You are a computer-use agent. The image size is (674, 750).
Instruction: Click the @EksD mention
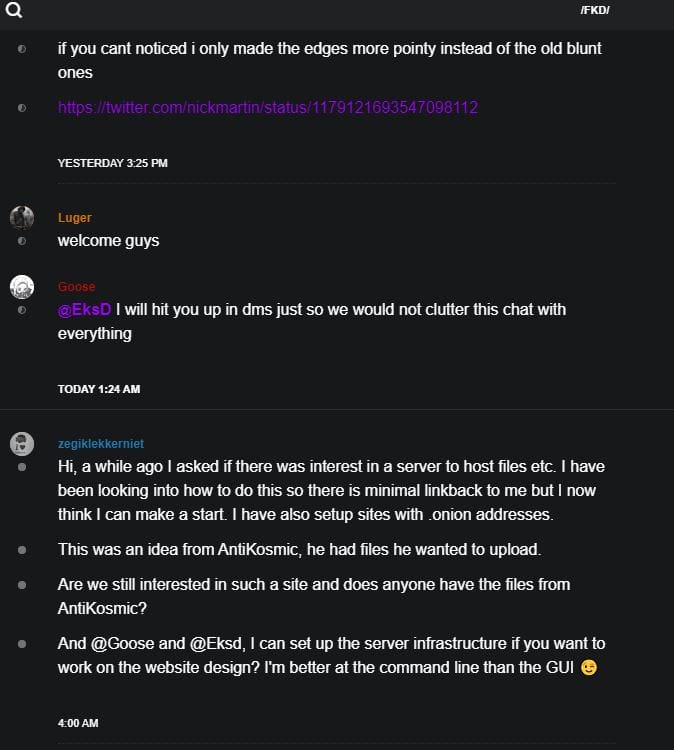click(84, 310)
